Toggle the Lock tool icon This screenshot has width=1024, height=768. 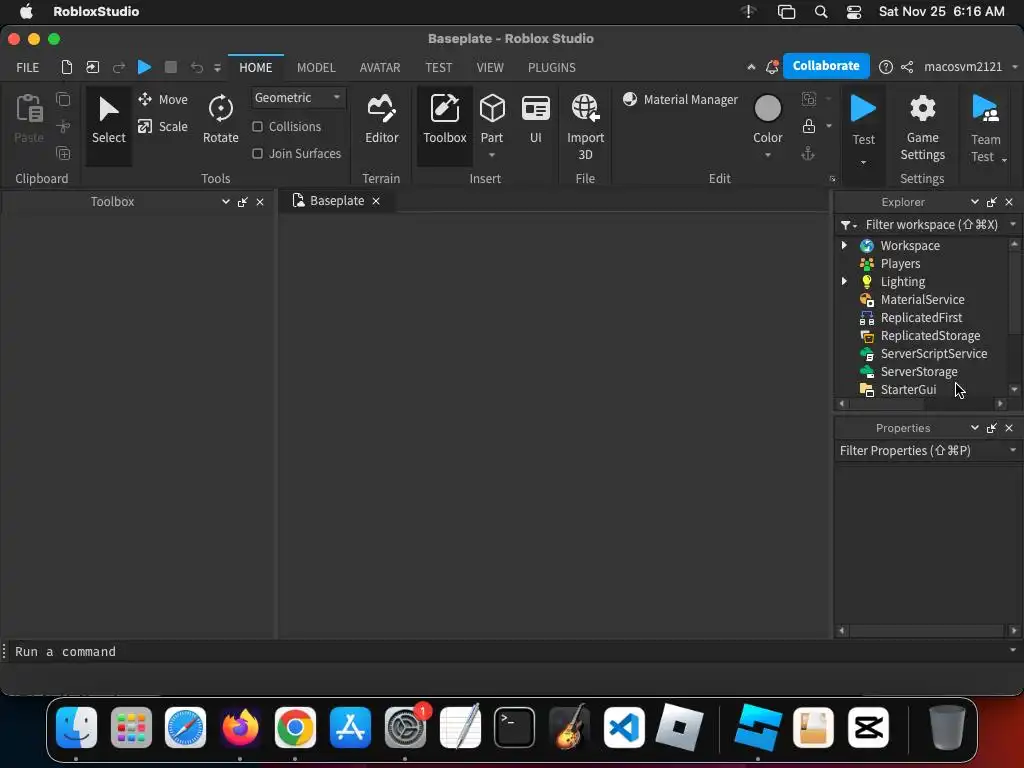[808, 126]
